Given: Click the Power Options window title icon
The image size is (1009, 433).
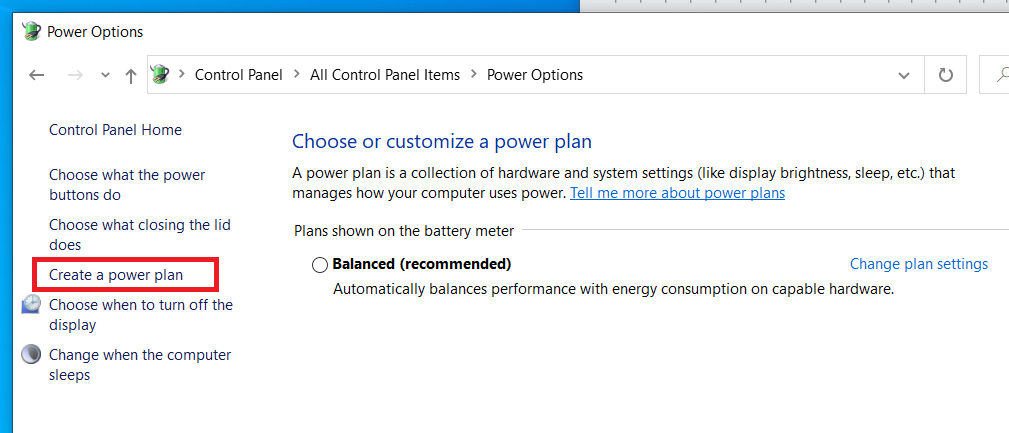Looking at the screenshot, I should click(x=31, y=31).
